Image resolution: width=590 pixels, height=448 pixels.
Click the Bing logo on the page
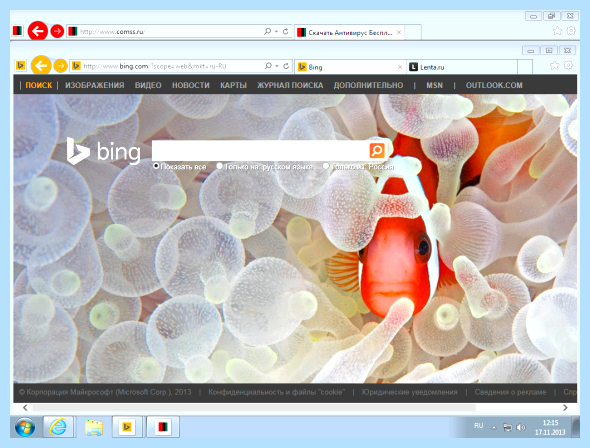[x=103, y=151]
